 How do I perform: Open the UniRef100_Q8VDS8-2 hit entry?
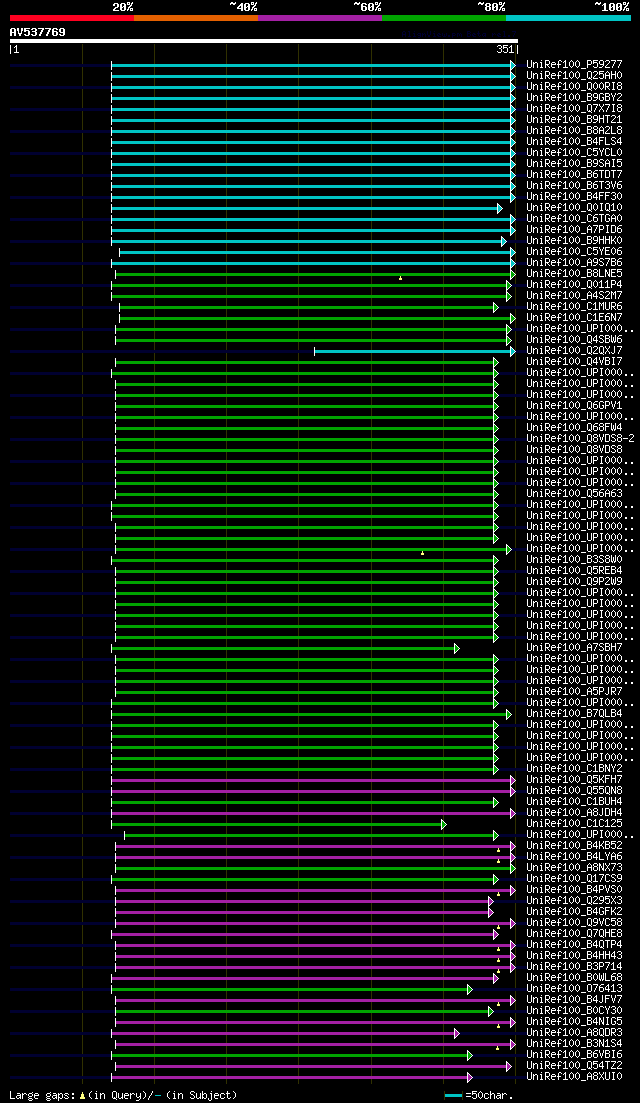click(580, 439)
